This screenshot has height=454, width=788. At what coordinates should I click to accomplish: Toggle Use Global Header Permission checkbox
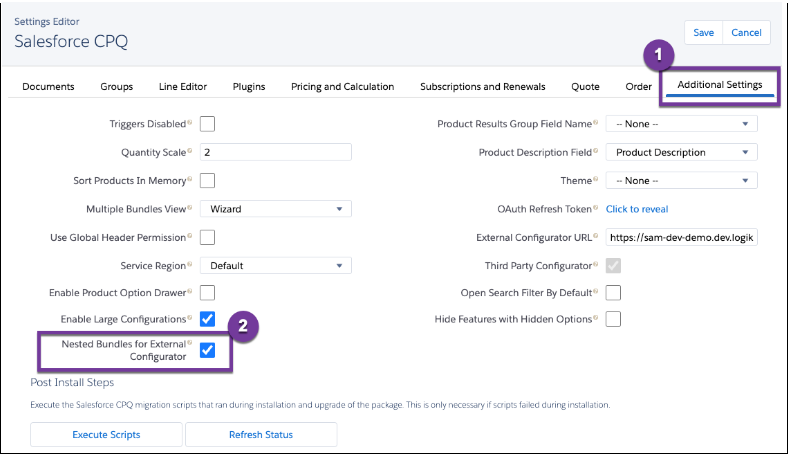207,237
